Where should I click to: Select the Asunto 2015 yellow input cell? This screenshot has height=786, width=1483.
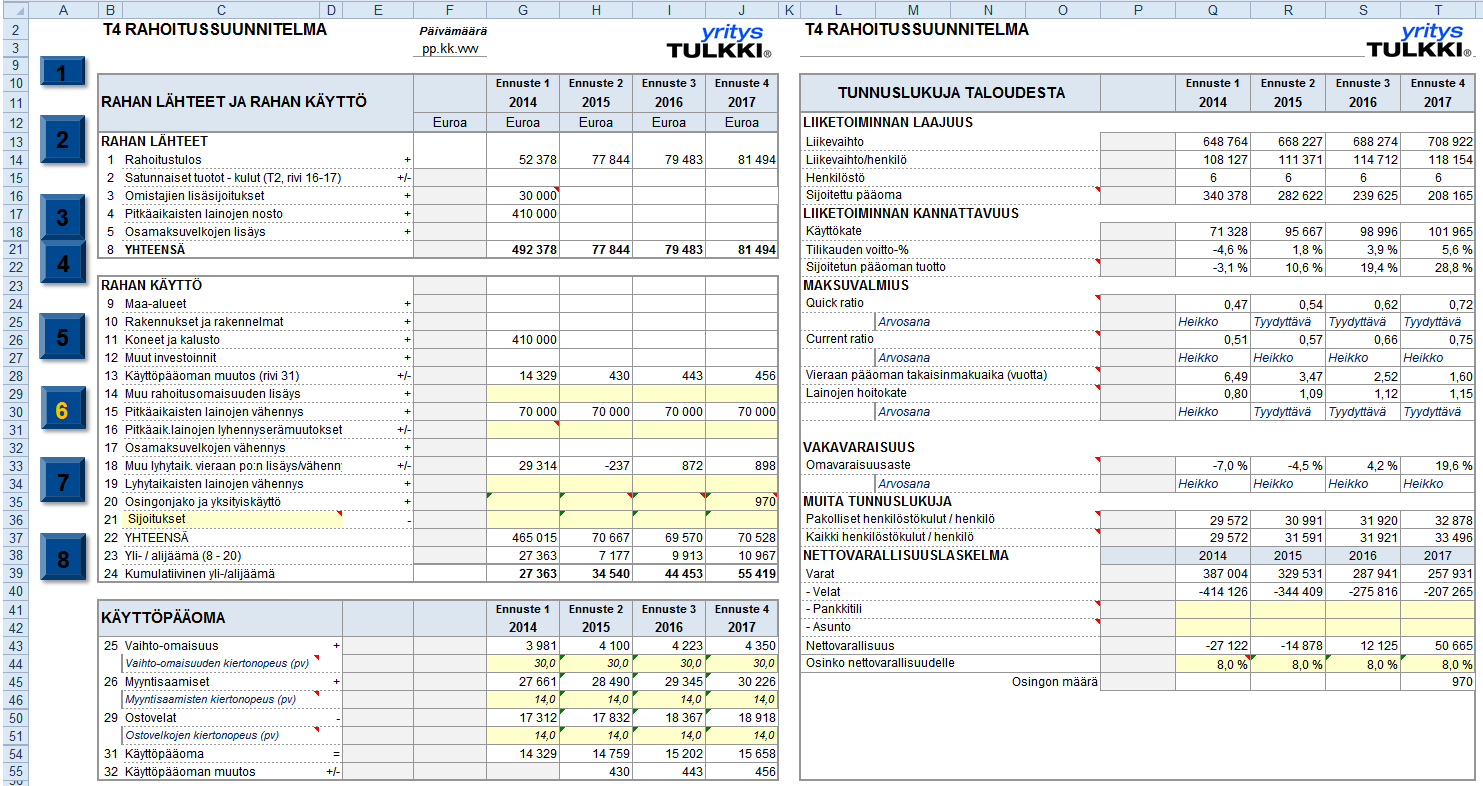coord(1288,627)
